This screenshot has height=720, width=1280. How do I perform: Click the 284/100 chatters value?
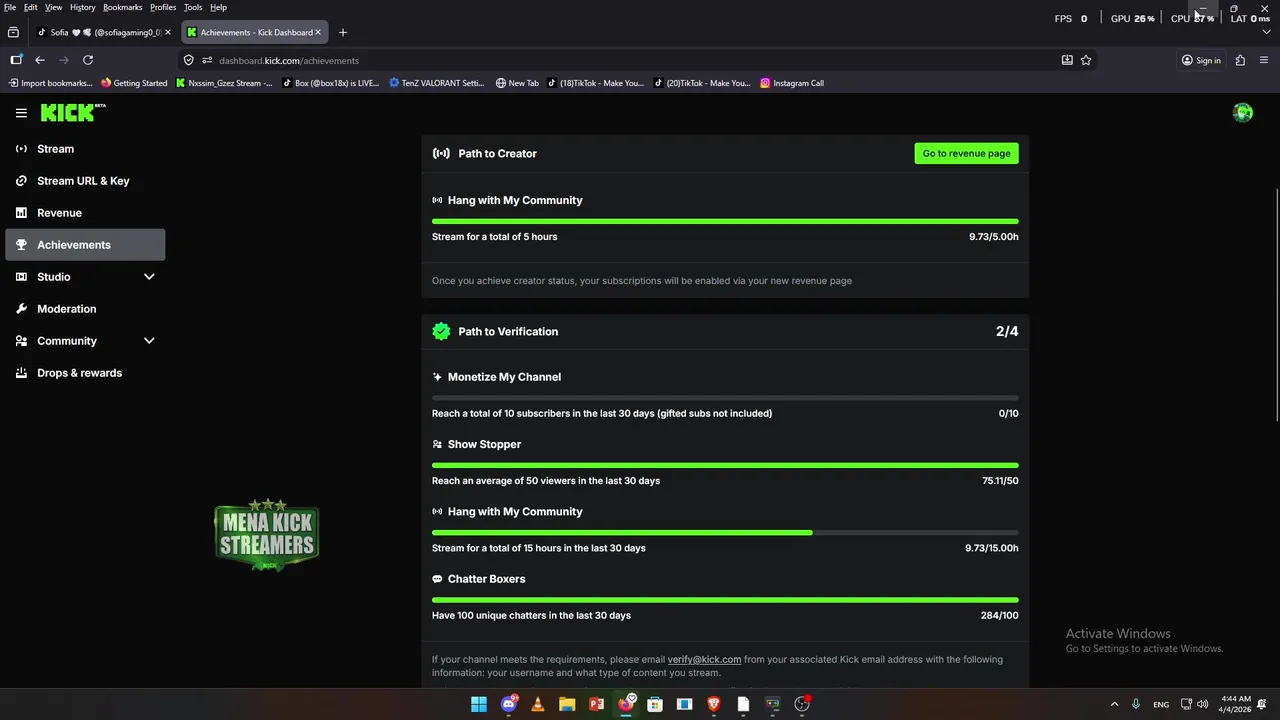point(1000,615)
